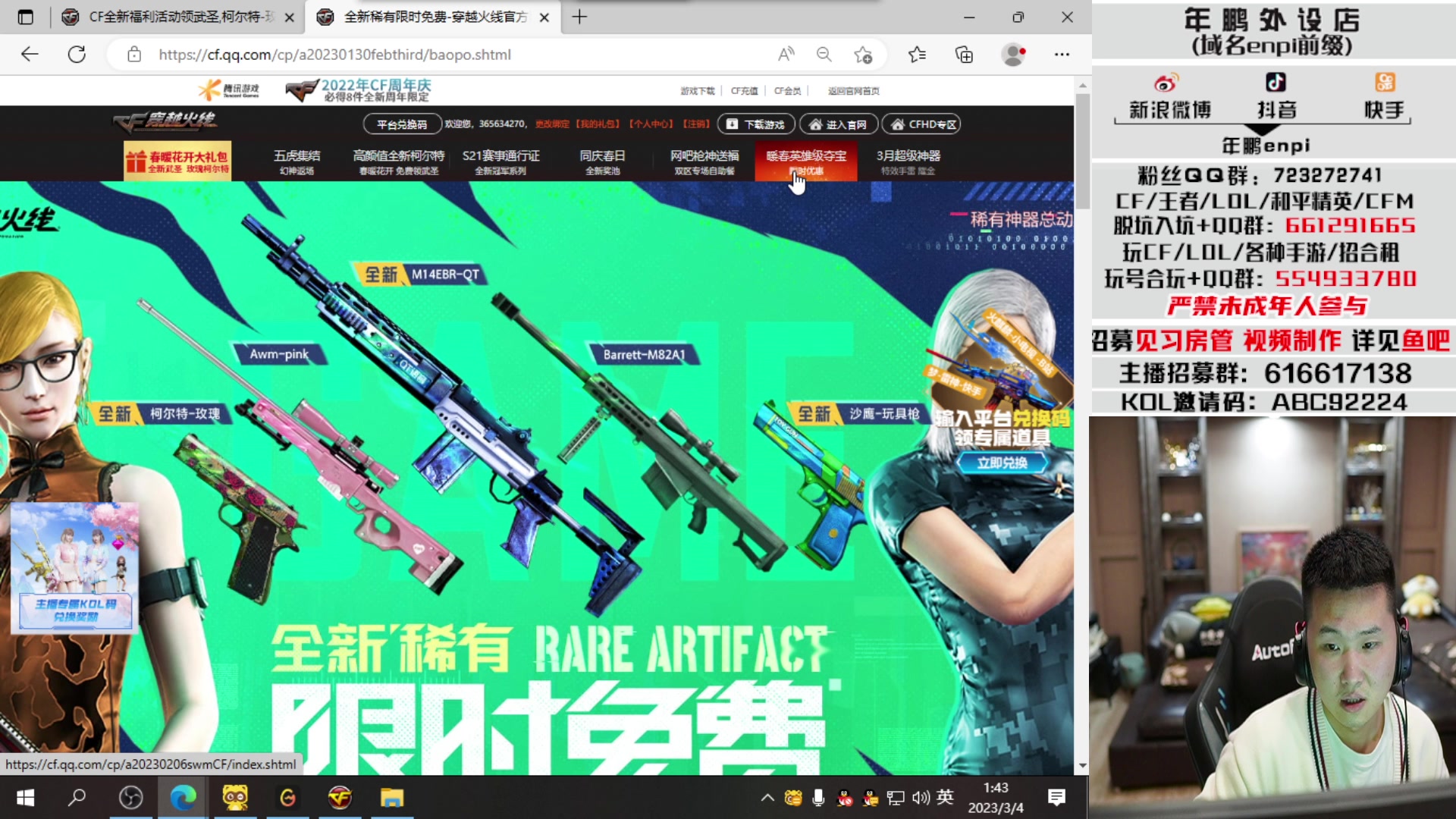The width and height of the screenshot is (1456, 819).
Task: Click the 穿越火线 CF logo
Action: [x=165, y=121]
